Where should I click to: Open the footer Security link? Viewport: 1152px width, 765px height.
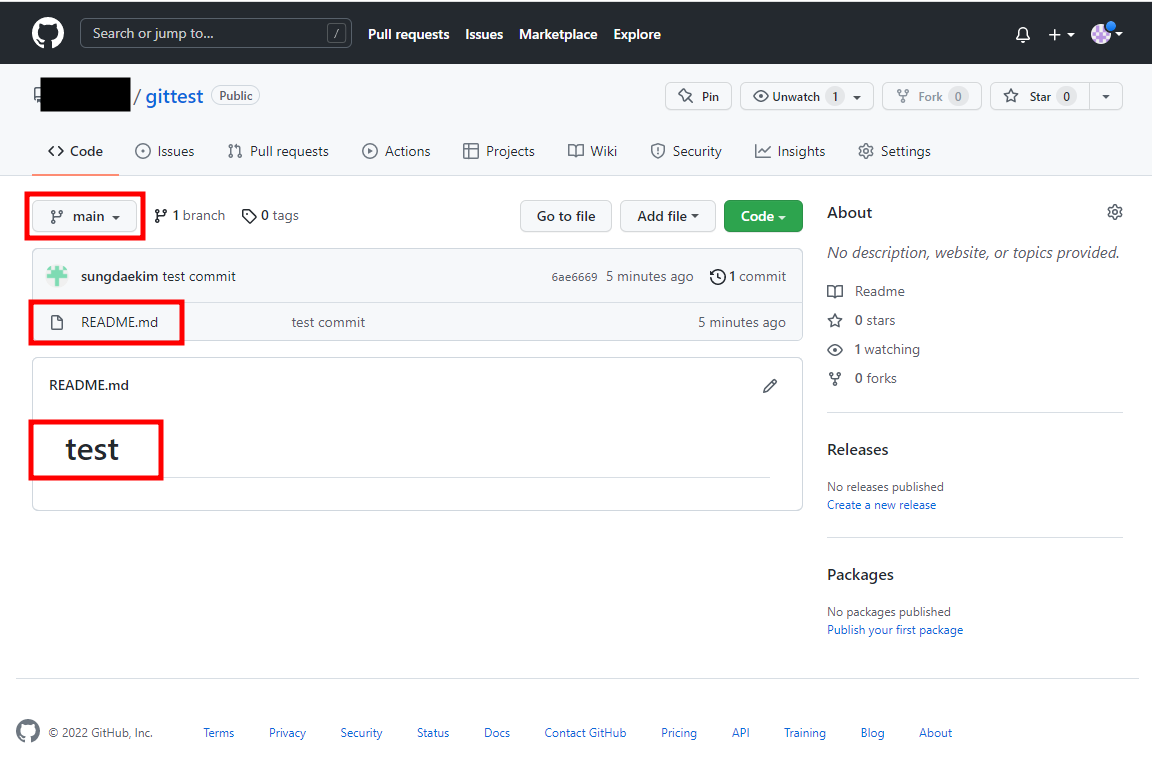[361, 733]
